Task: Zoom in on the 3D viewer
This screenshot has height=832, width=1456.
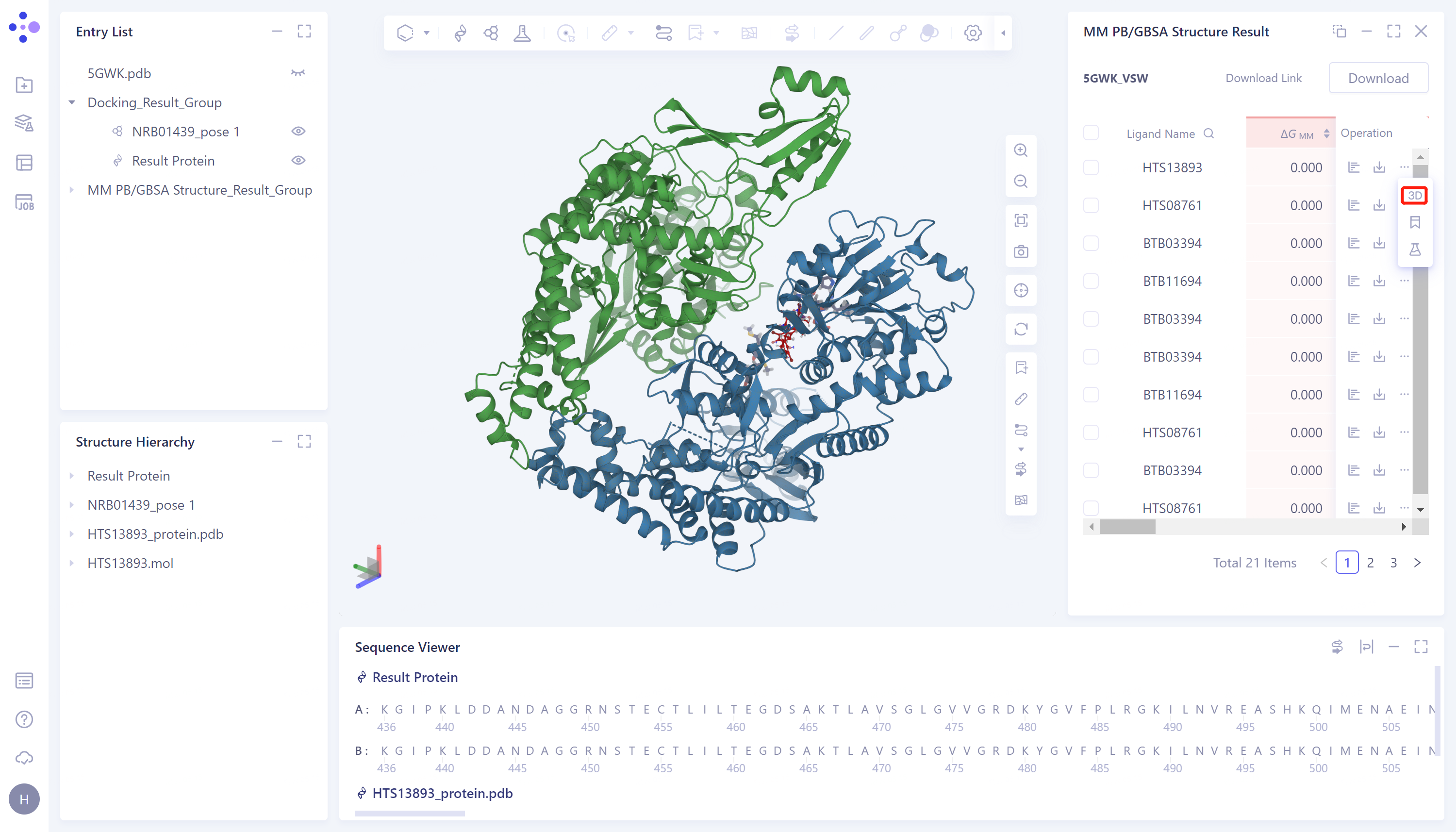Action: (1021, 150)
